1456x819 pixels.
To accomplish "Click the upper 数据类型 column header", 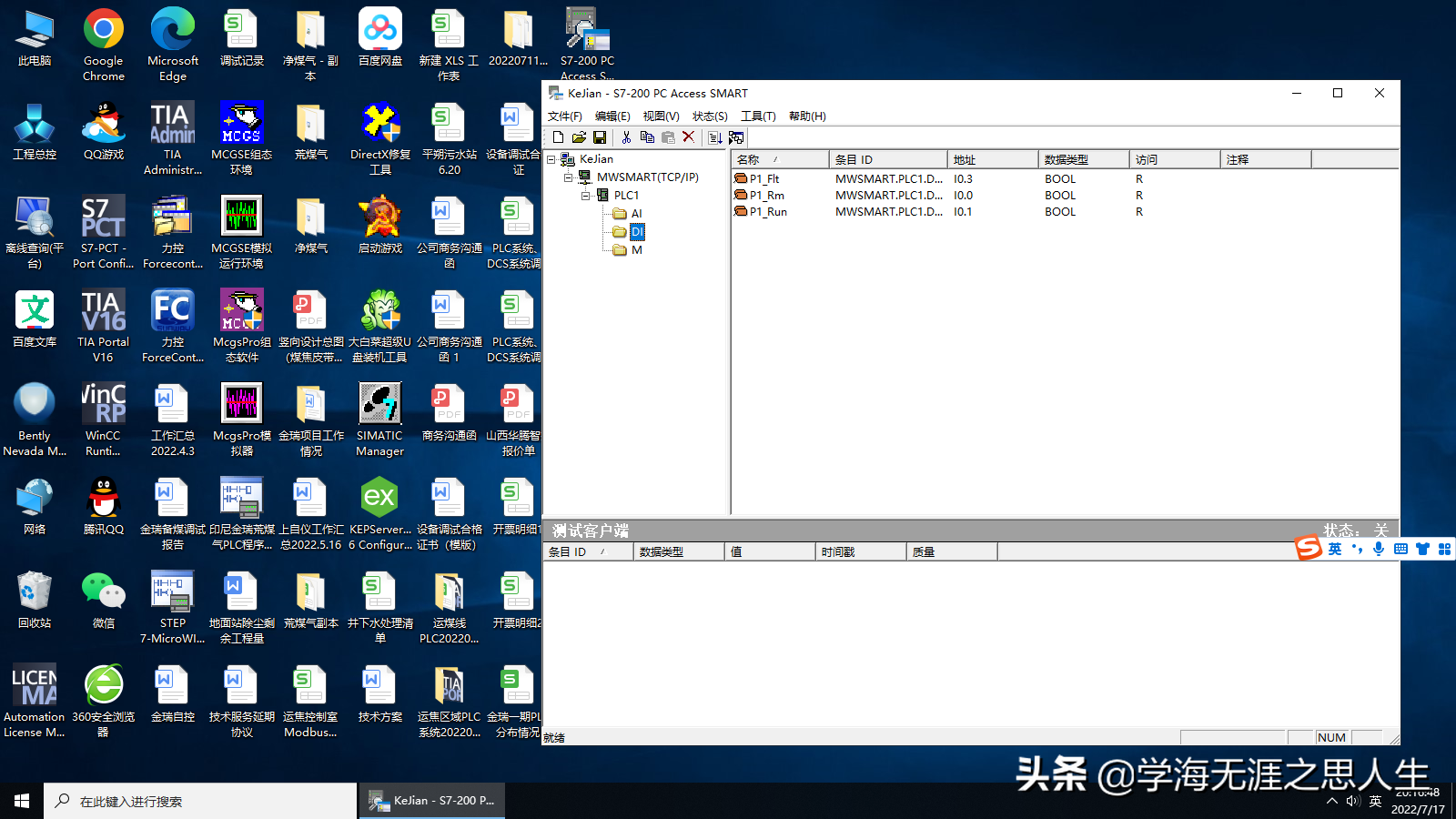I will pos(1084,159).
